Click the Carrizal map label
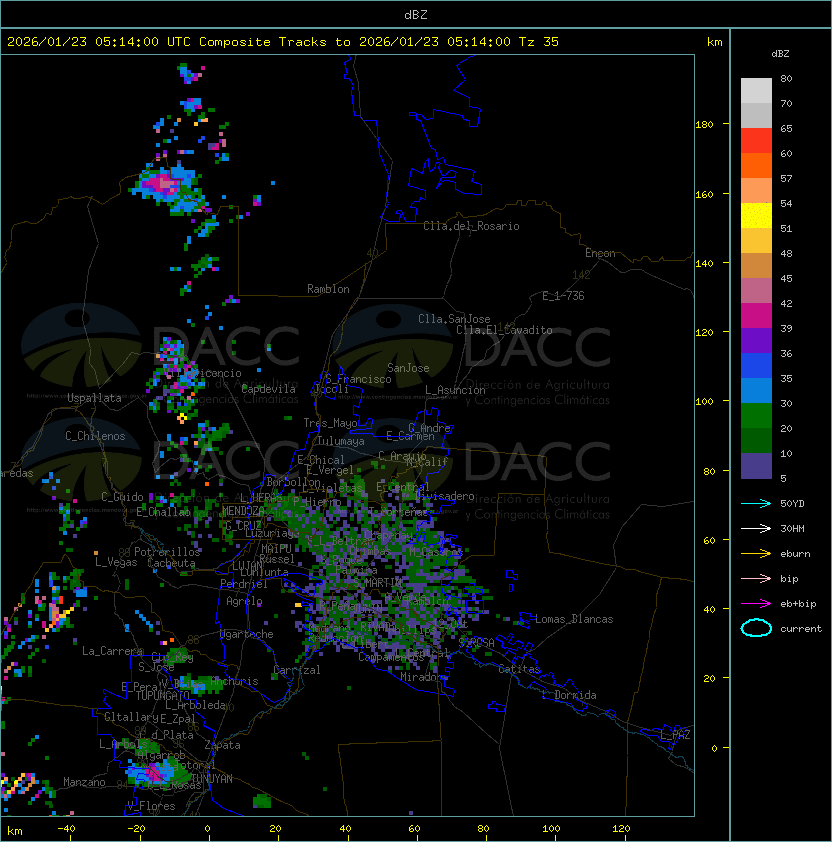The image size is (832, 842). (x=297, y=670)
